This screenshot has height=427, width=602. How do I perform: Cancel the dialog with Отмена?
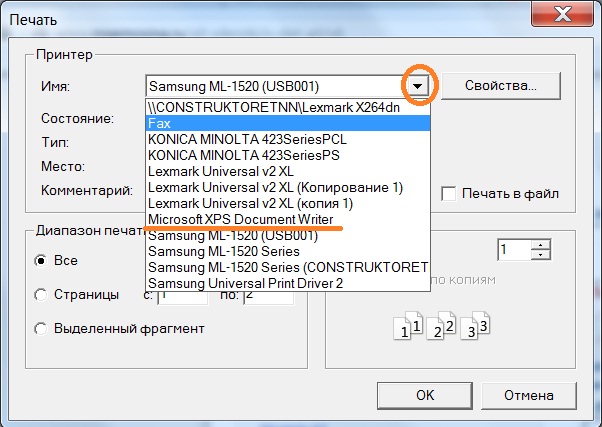pos(529,396)
